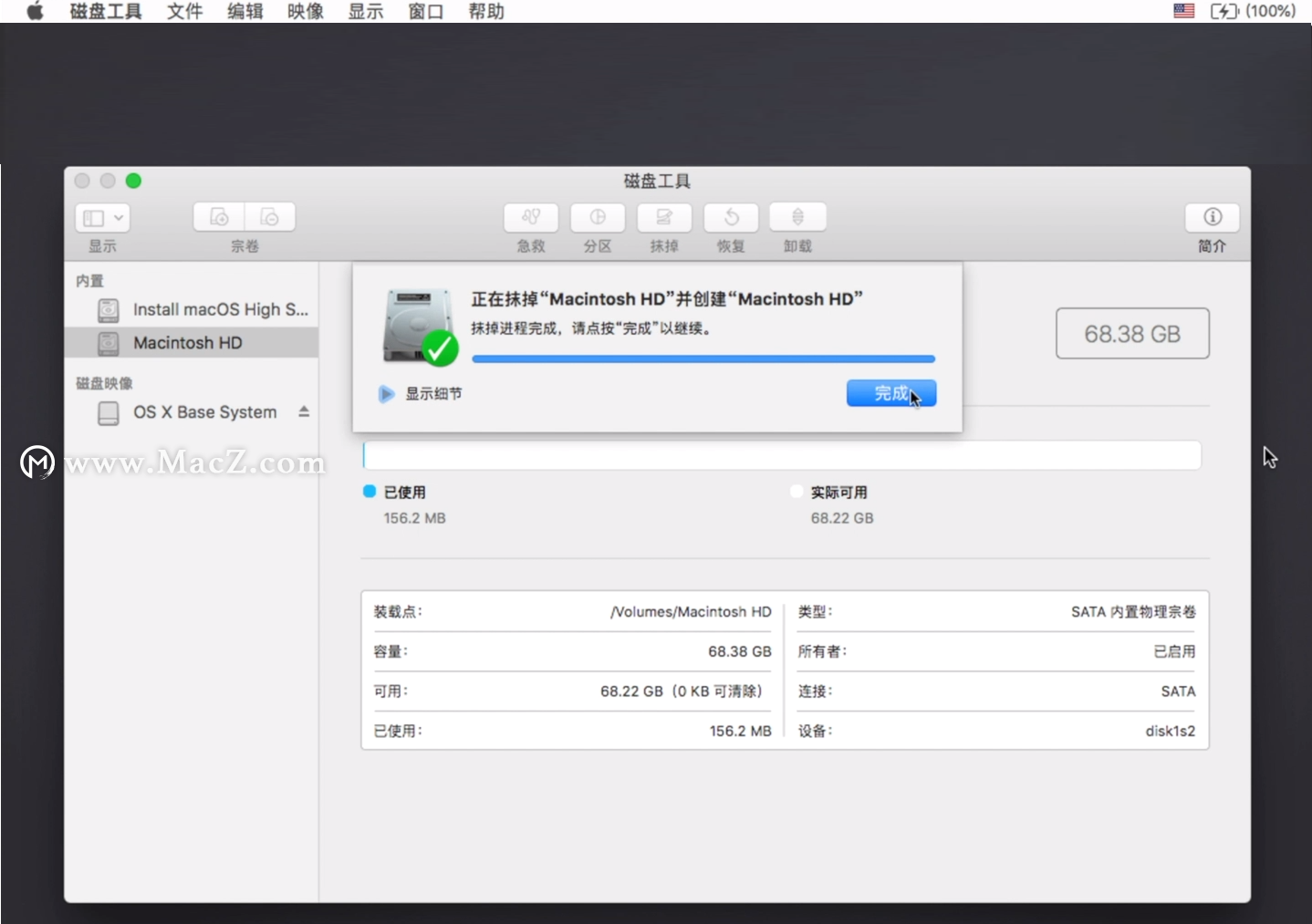The width and height of the screenshot is (1312, 924).
Task: Click the erase progress bar
Action: point(703,359)
